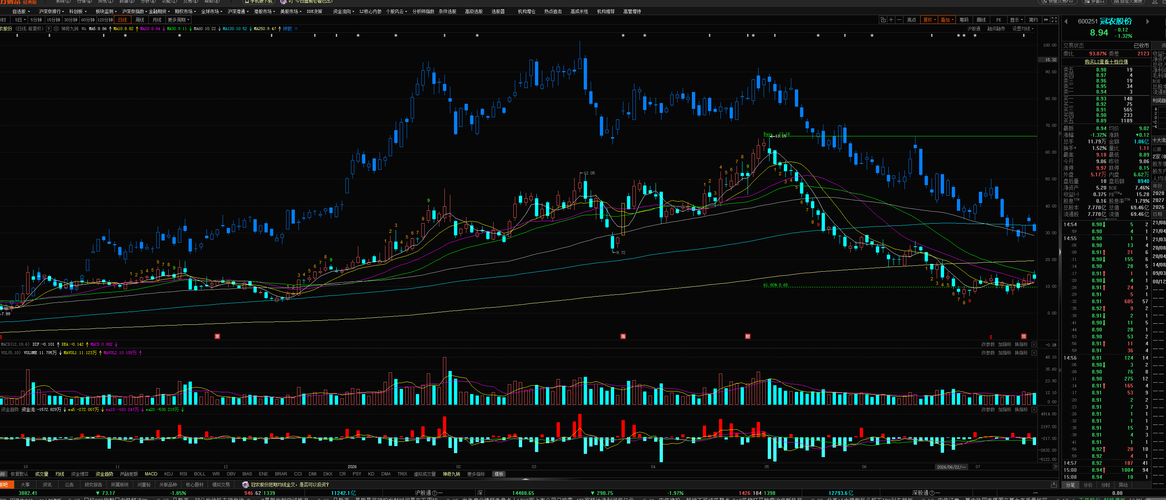Open the 设置均线 moving average settings dropdown
The image size is (1166, 500).
(x=1022, y=28)
